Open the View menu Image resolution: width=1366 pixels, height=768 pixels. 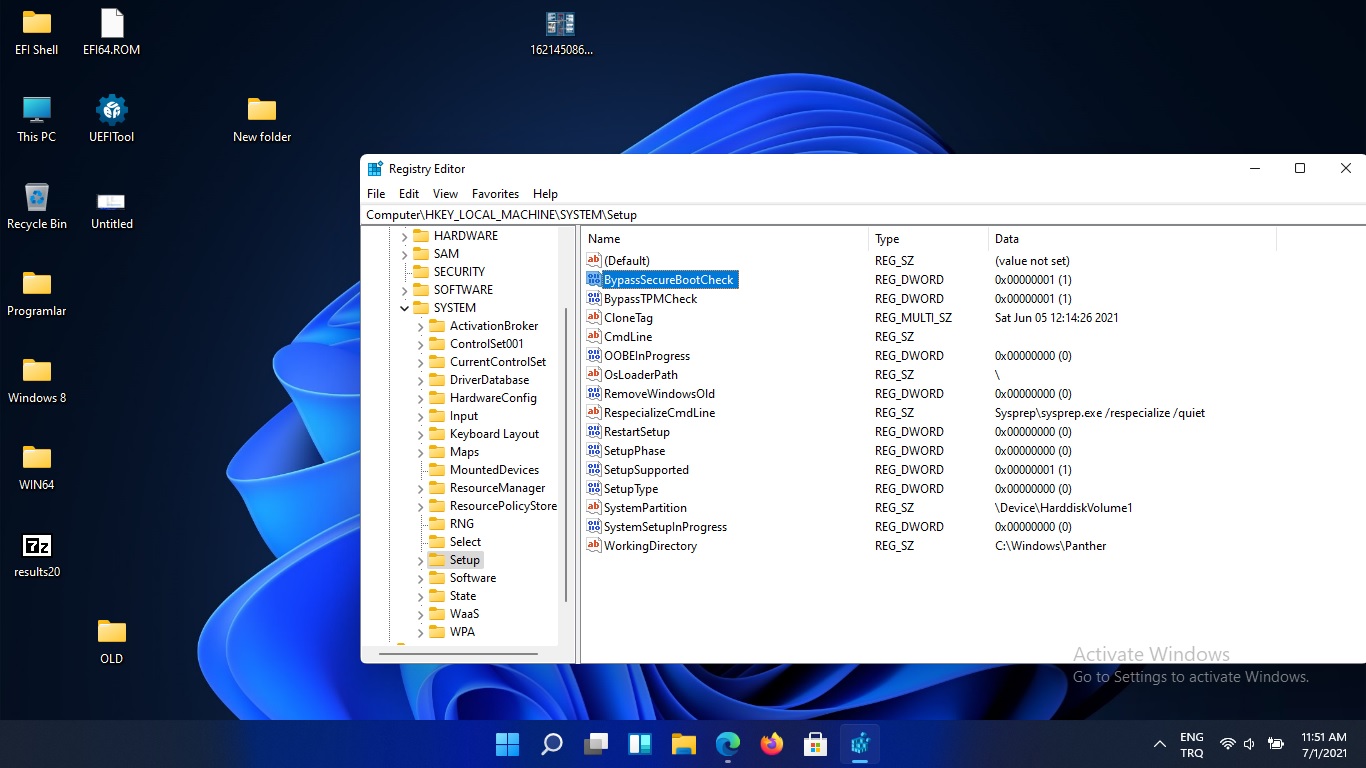click(445, 194)
